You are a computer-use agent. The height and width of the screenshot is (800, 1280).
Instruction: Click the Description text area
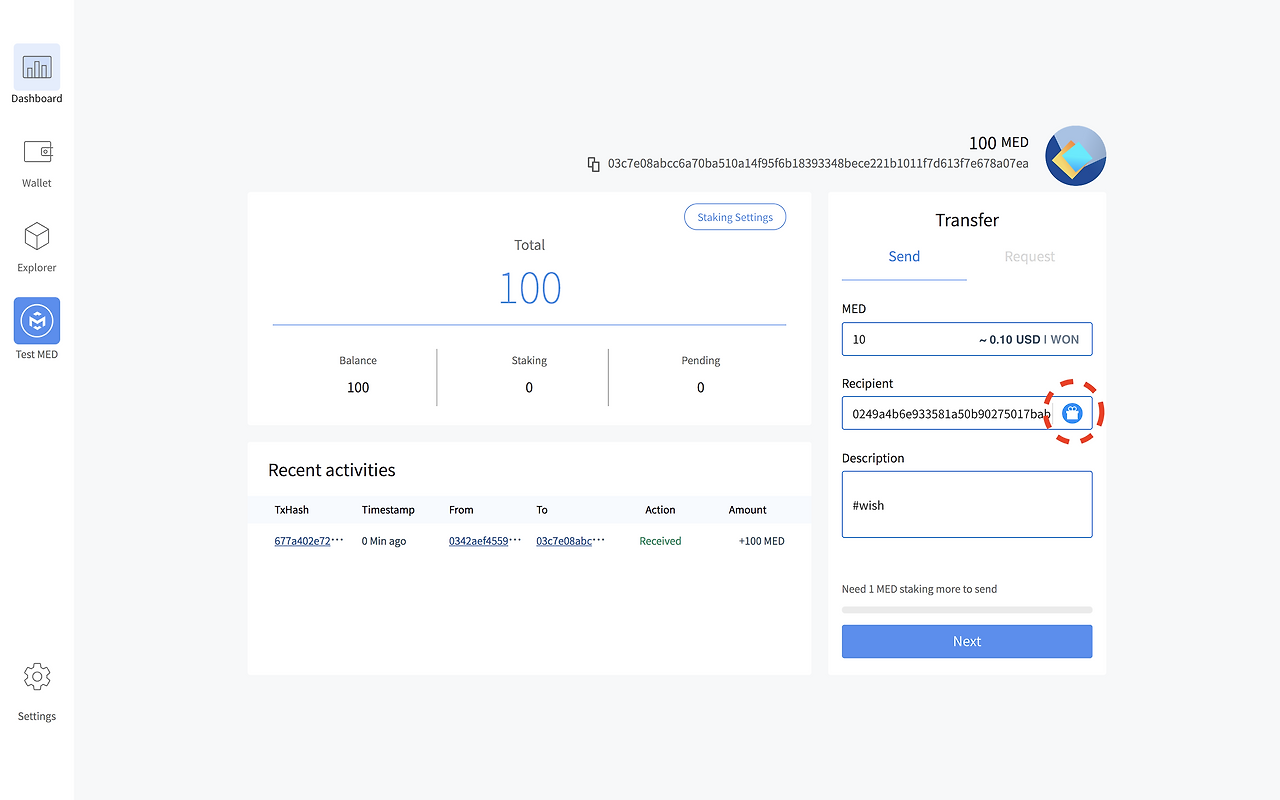pyautogui.click(x=967, y=505)
